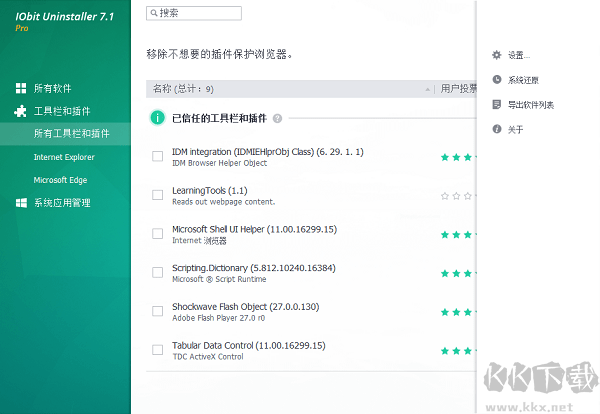Viewport: 600px width, 414px height.
Task: Click the 'Reads out webpage content.' description
Action: (x=223, y=202)
